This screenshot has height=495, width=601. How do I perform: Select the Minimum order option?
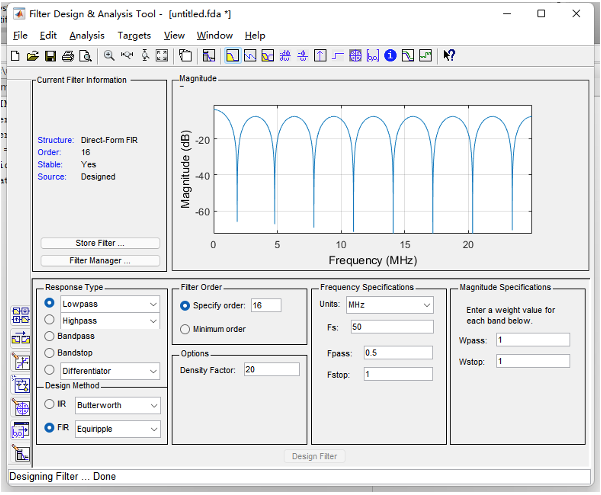[x=185, y=328]
